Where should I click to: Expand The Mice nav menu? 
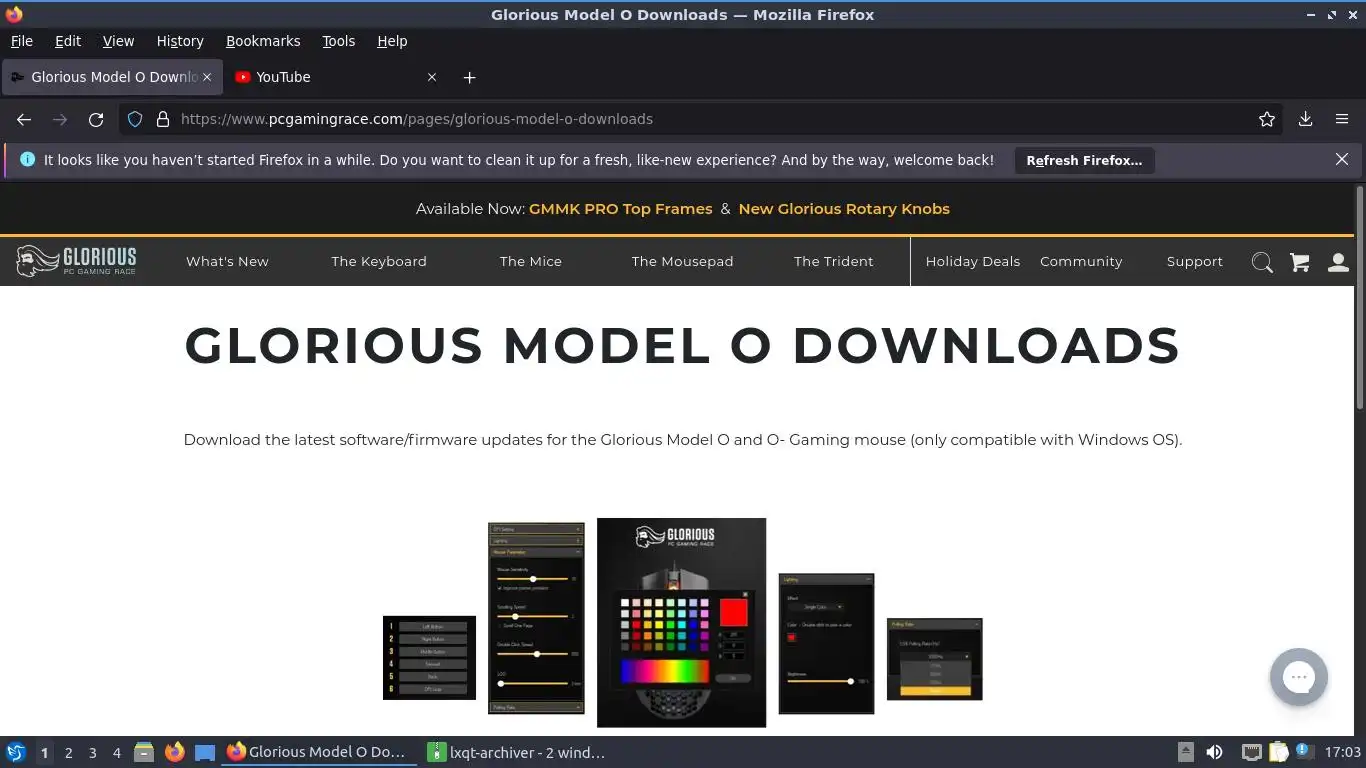(531, 261)
